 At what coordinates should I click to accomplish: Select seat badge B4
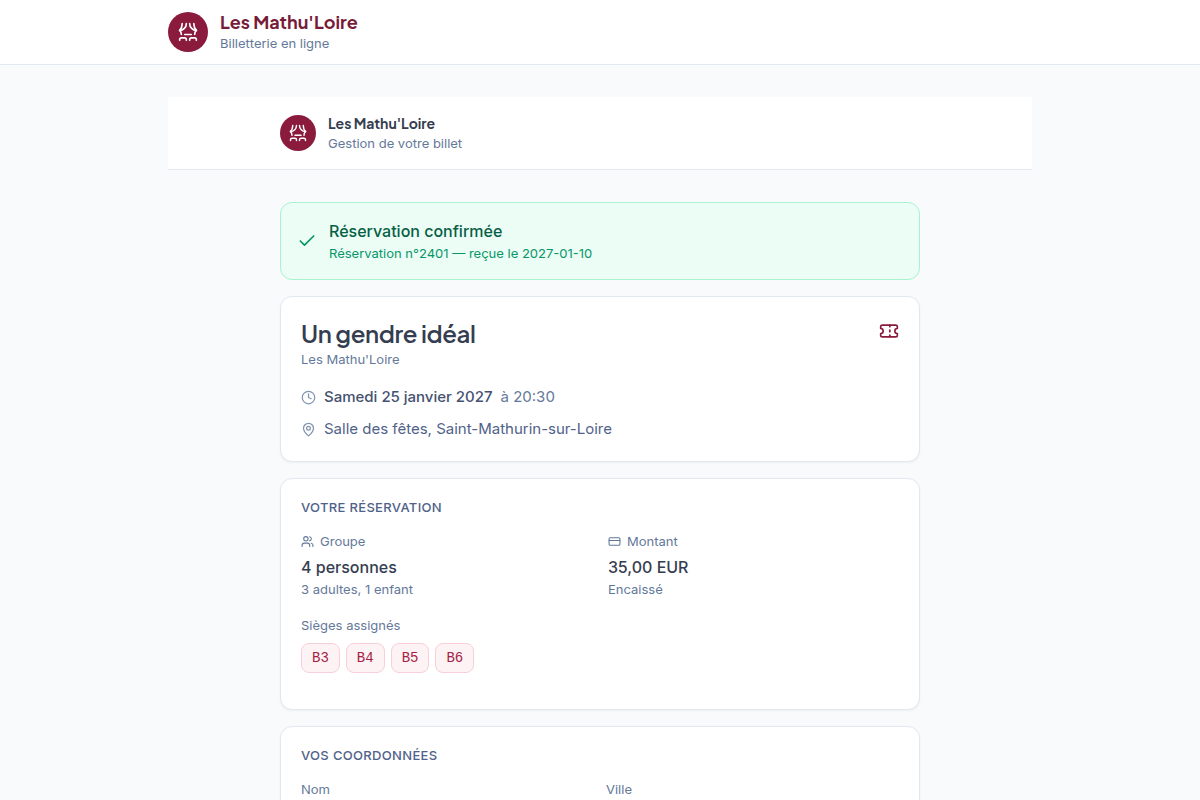365,658
